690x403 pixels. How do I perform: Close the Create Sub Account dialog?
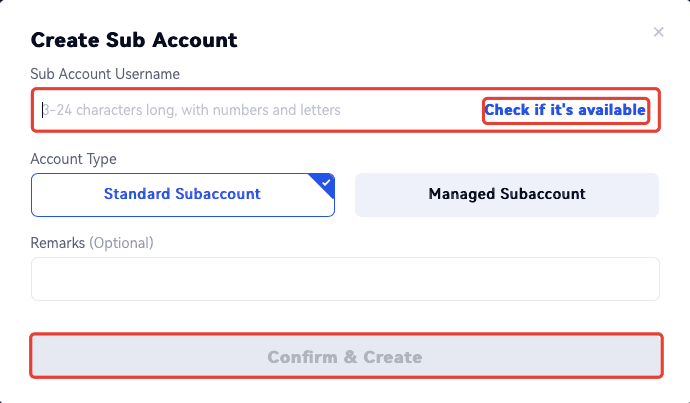pyautogui.click(x=658, y=32)
